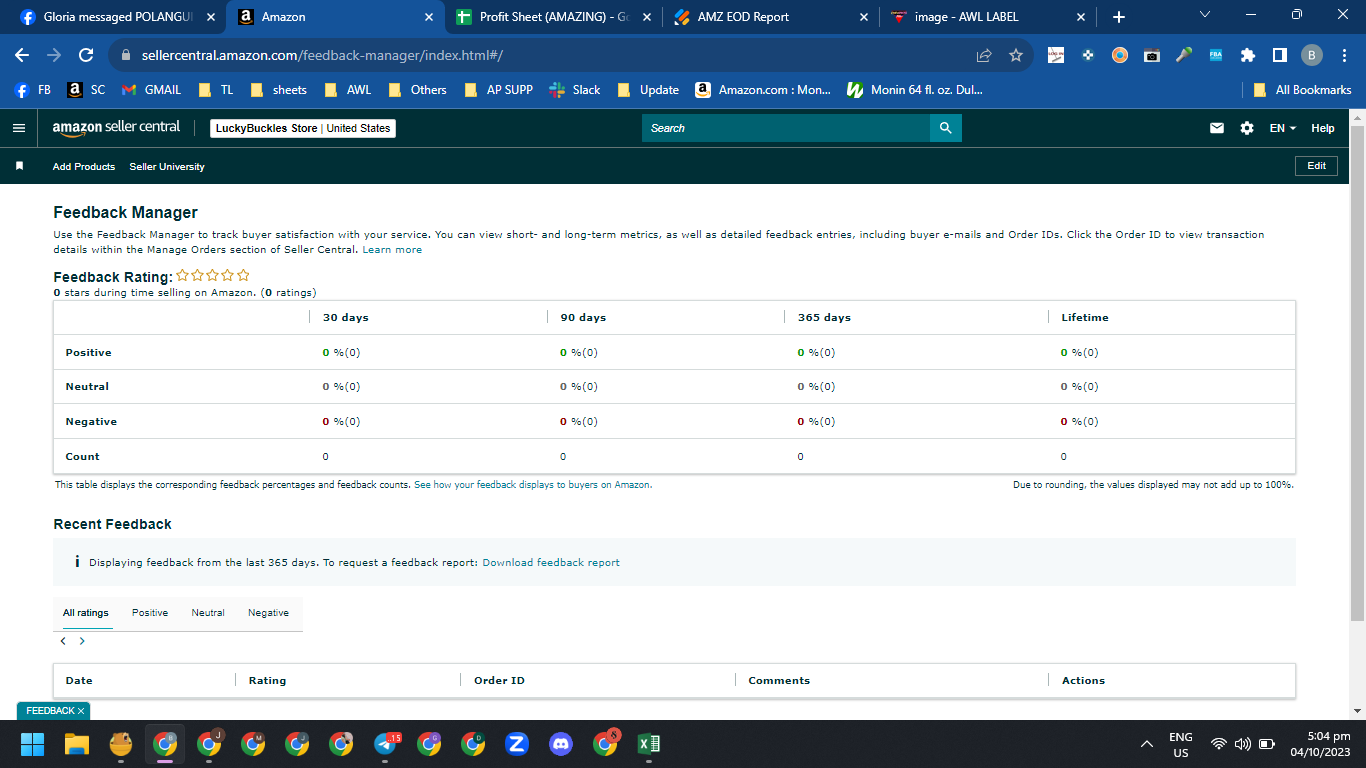Viewport: 1366px width, 768px height.
Task: Click the Seller Central search field
Action: click(786, 128)
